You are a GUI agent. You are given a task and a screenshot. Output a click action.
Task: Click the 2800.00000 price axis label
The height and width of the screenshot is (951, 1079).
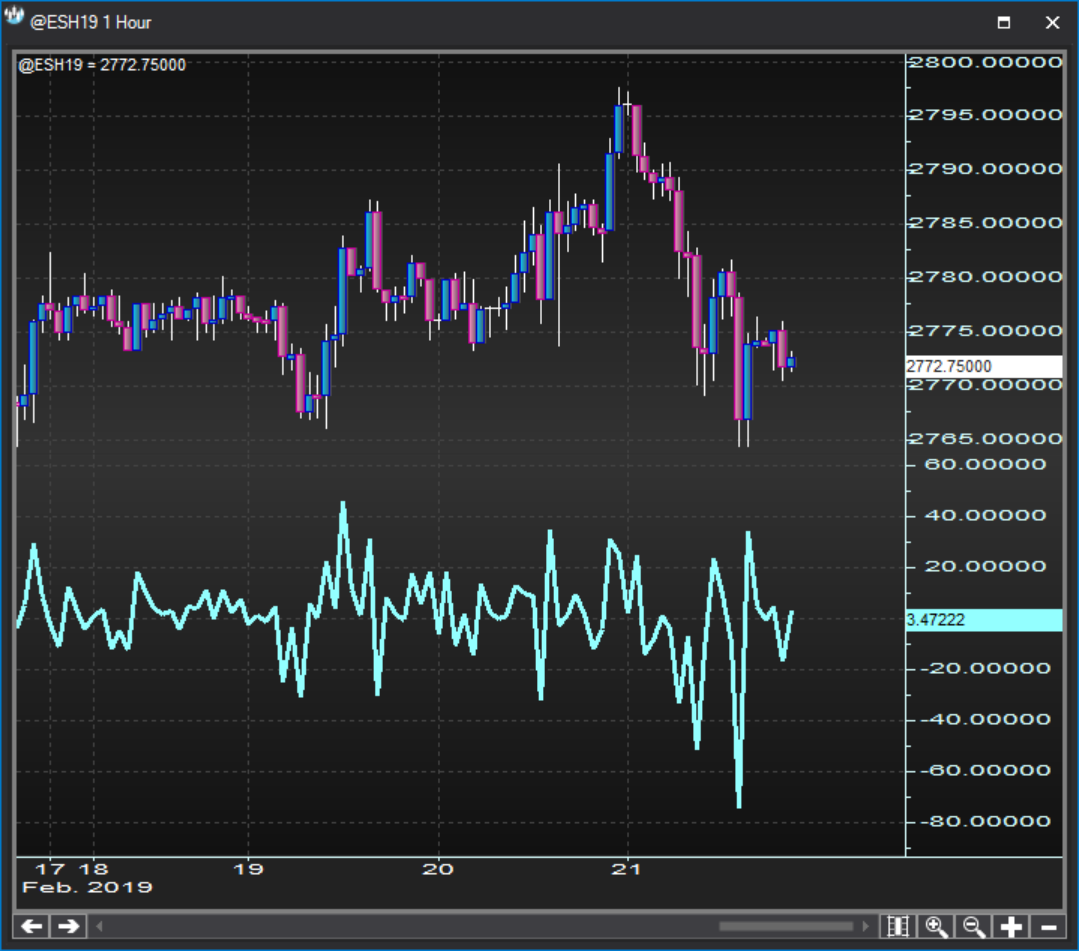(986, 62)
